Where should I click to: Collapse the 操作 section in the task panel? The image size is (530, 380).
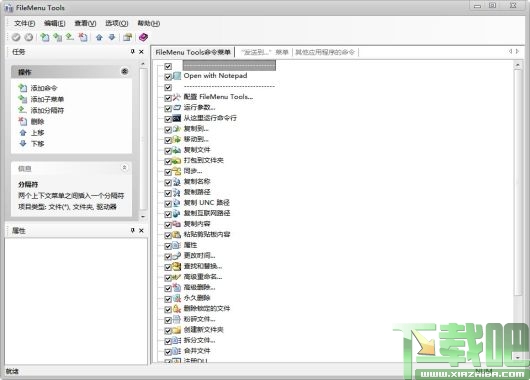click(125, 71)
